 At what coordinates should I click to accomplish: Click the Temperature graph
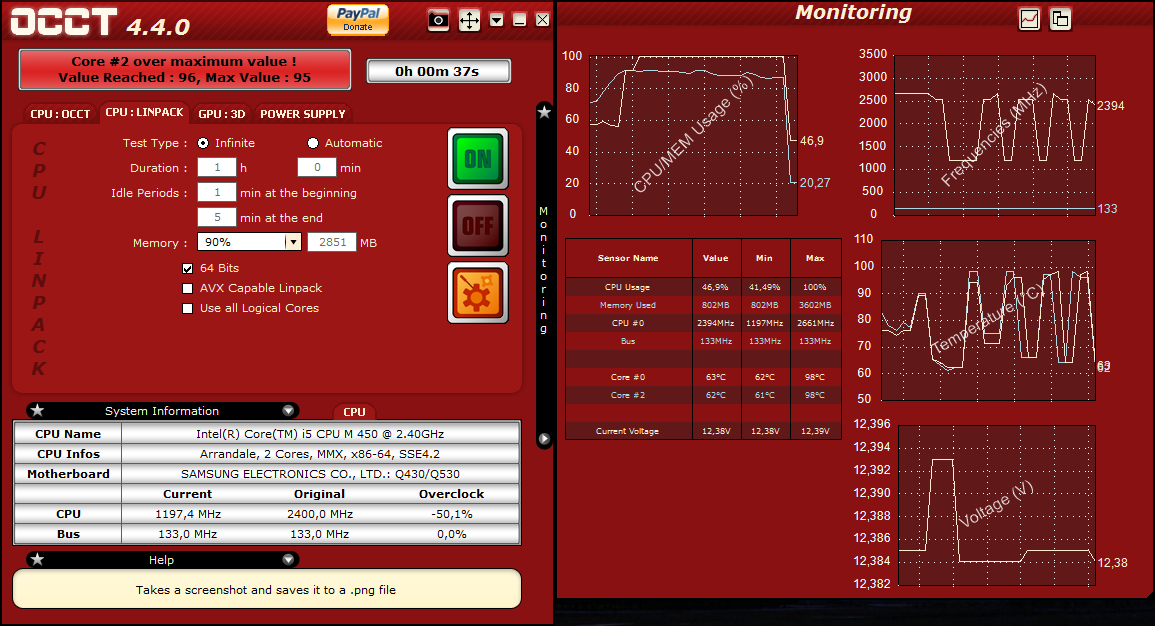[x=988, y=320]
